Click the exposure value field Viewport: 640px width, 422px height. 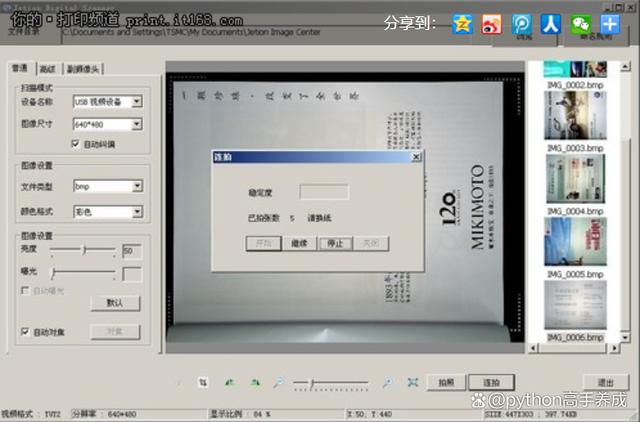tap(132, 274)
